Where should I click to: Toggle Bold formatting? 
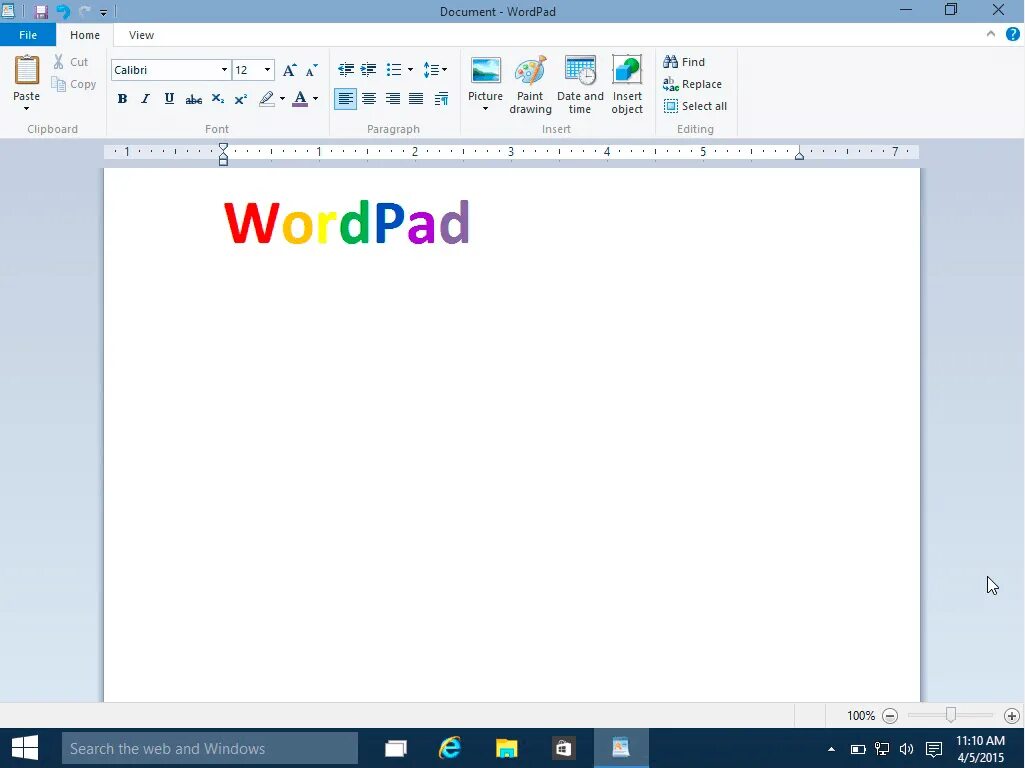pos(122,99)
